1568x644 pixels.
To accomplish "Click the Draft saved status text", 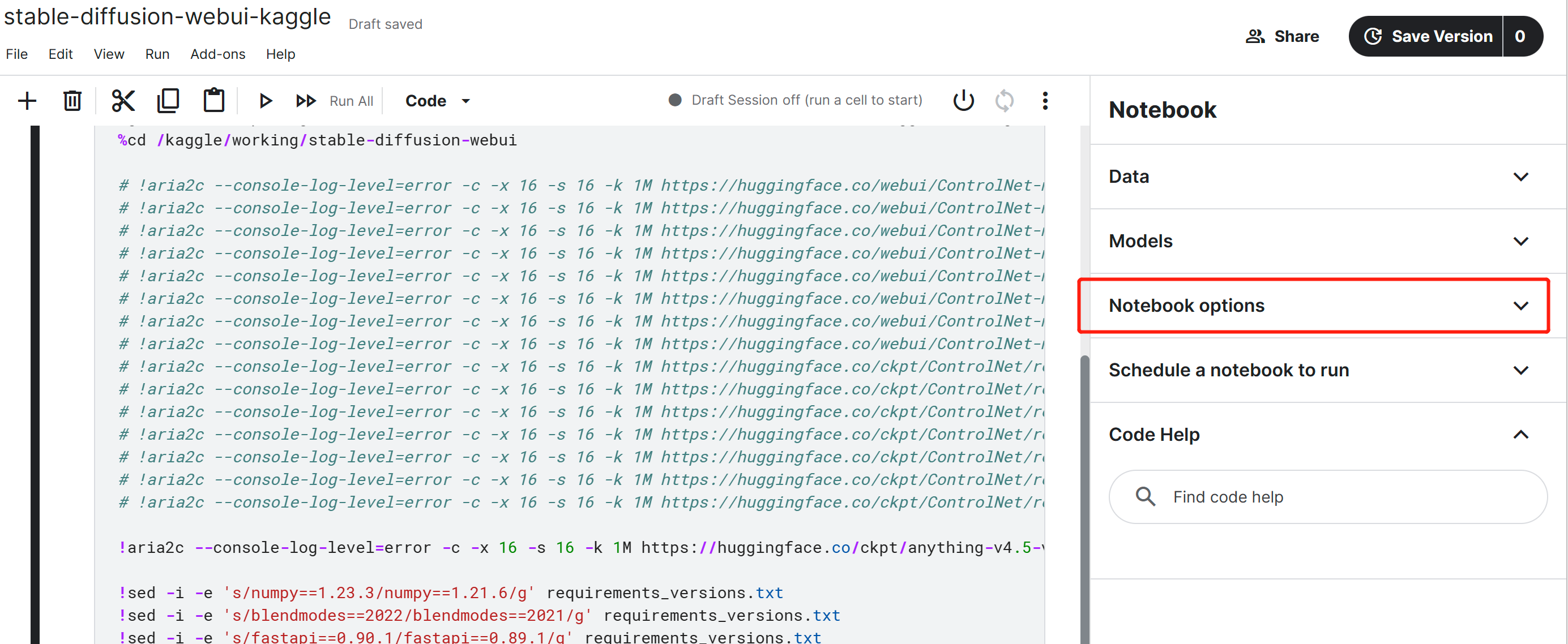I will point(385,24).
